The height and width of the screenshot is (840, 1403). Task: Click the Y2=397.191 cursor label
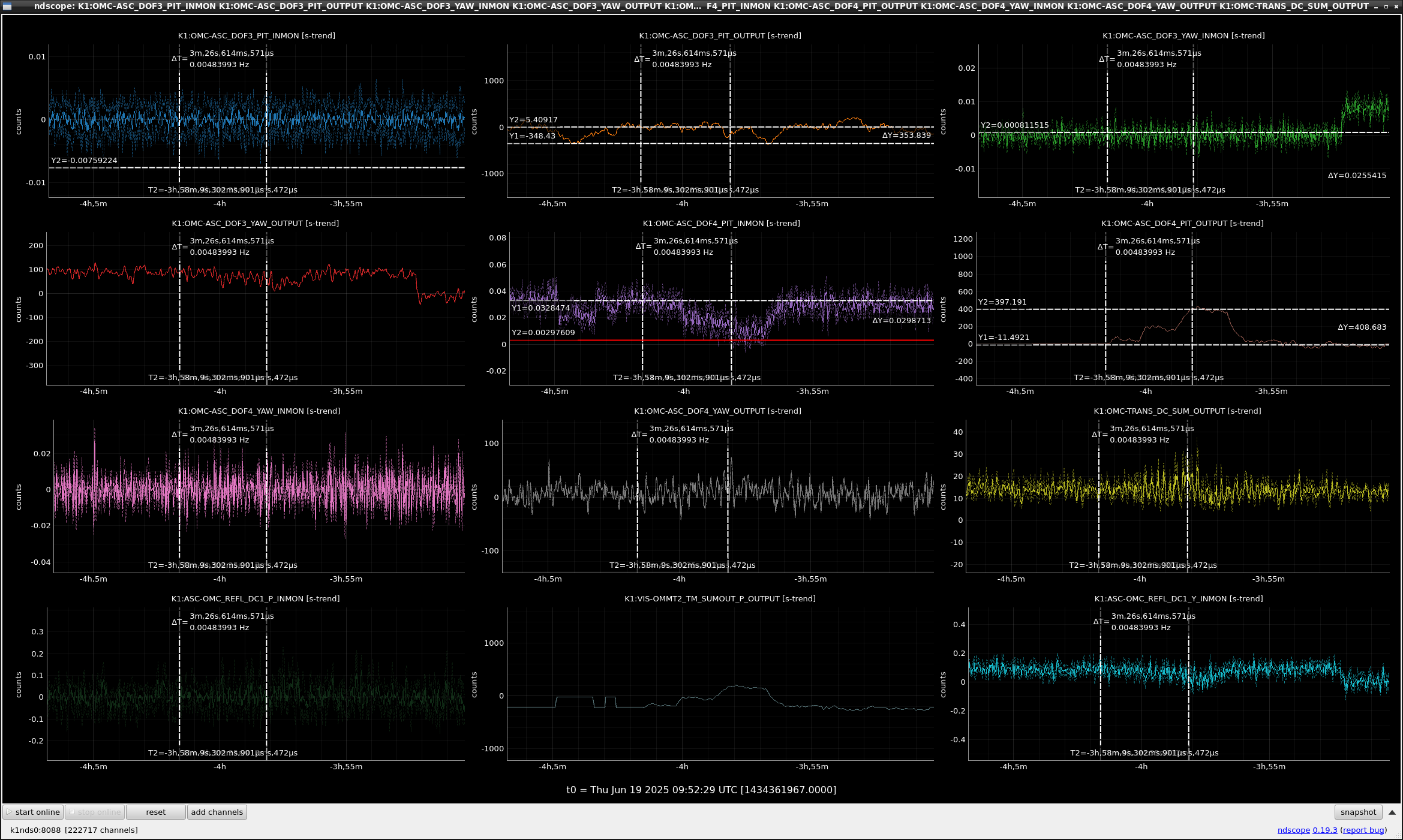pos(1002,302)
